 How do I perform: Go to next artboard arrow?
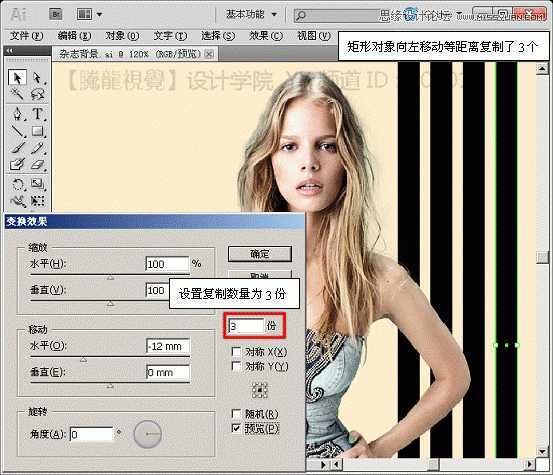point(324,465)
